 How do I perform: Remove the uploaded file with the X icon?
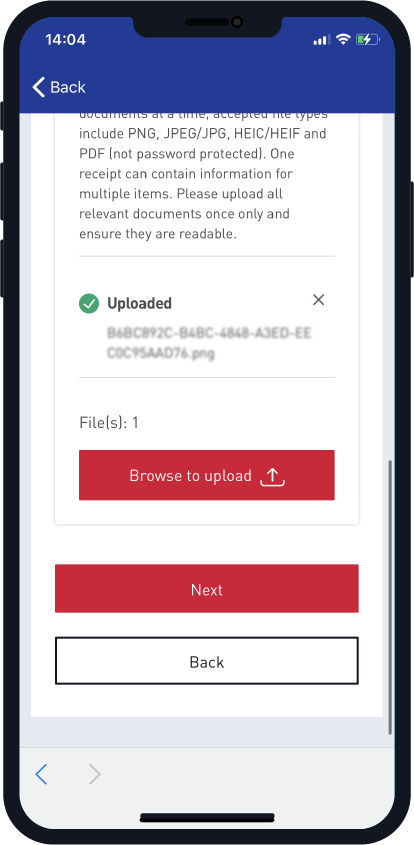pos(319,300)
